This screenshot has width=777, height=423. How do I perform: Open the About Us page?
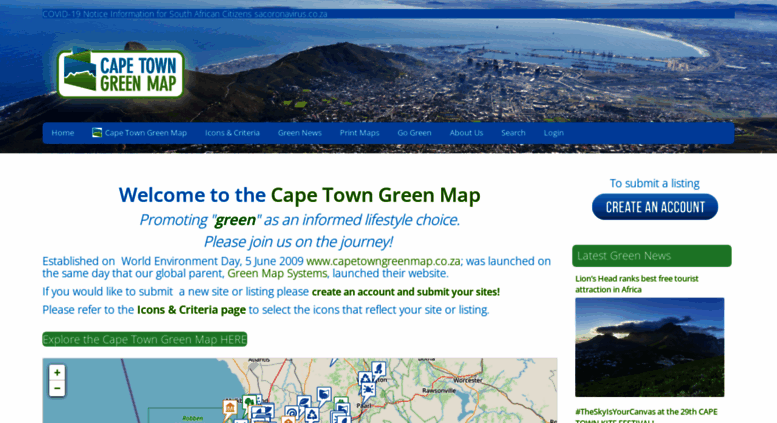(x=466, y=133)
